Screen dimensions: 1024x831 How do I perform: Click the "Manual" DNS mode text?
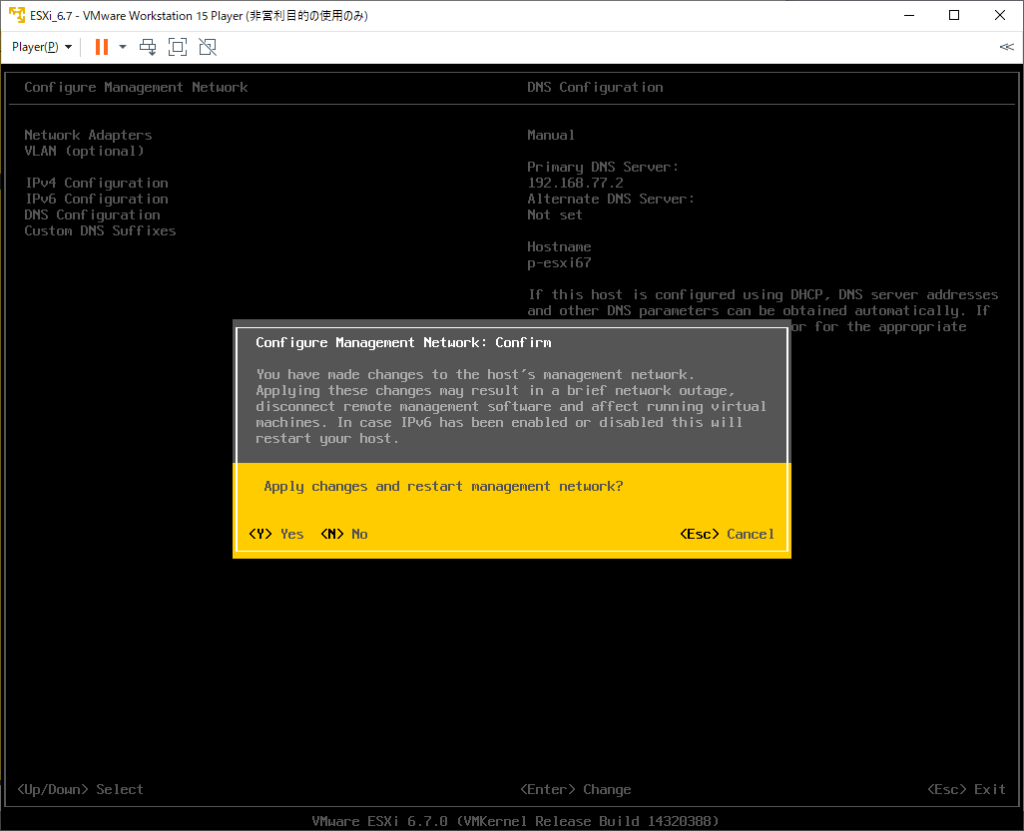(551, 135)
